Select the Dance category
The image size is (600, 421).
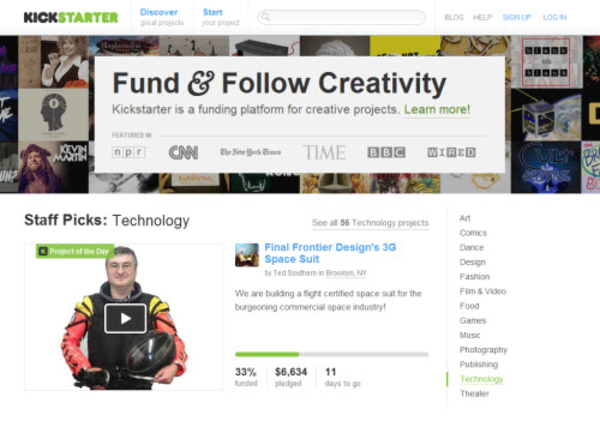(471, 248)
